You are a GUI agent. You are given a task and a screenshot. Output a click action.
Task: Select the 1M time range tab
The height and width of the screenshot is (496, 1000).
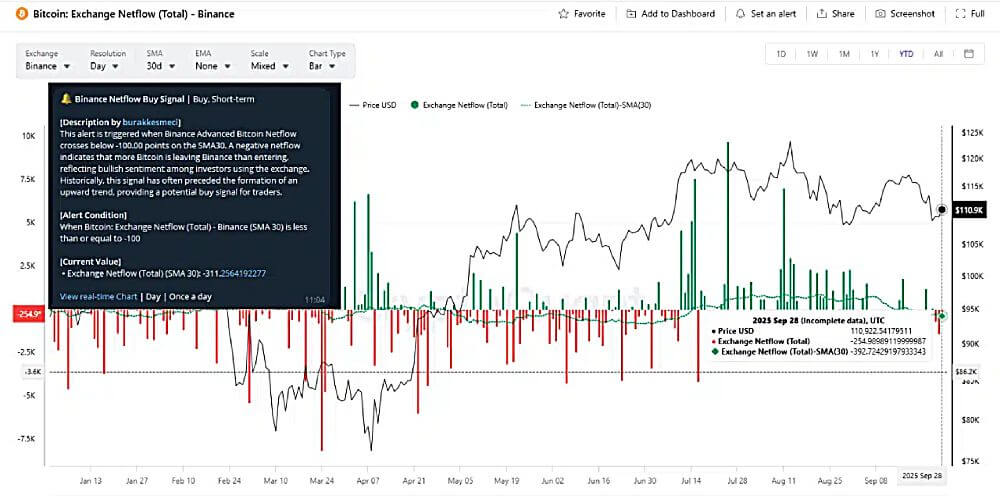pyautogui.click(x=844, y=54)
